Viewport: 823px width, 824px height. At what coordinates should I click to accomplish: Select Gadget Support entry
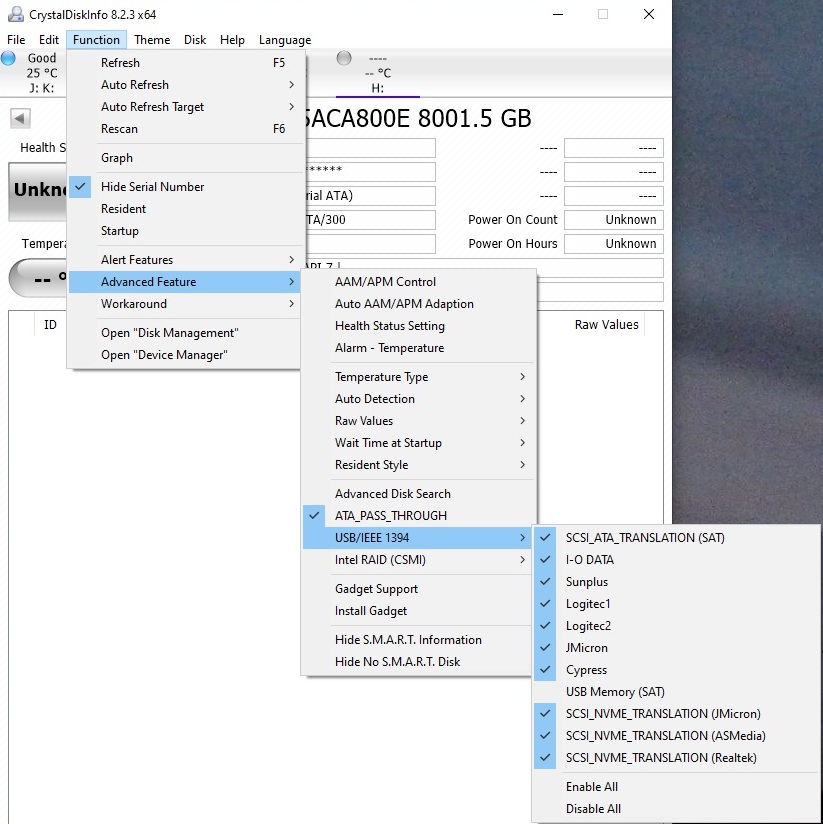(x=419, y=589)
